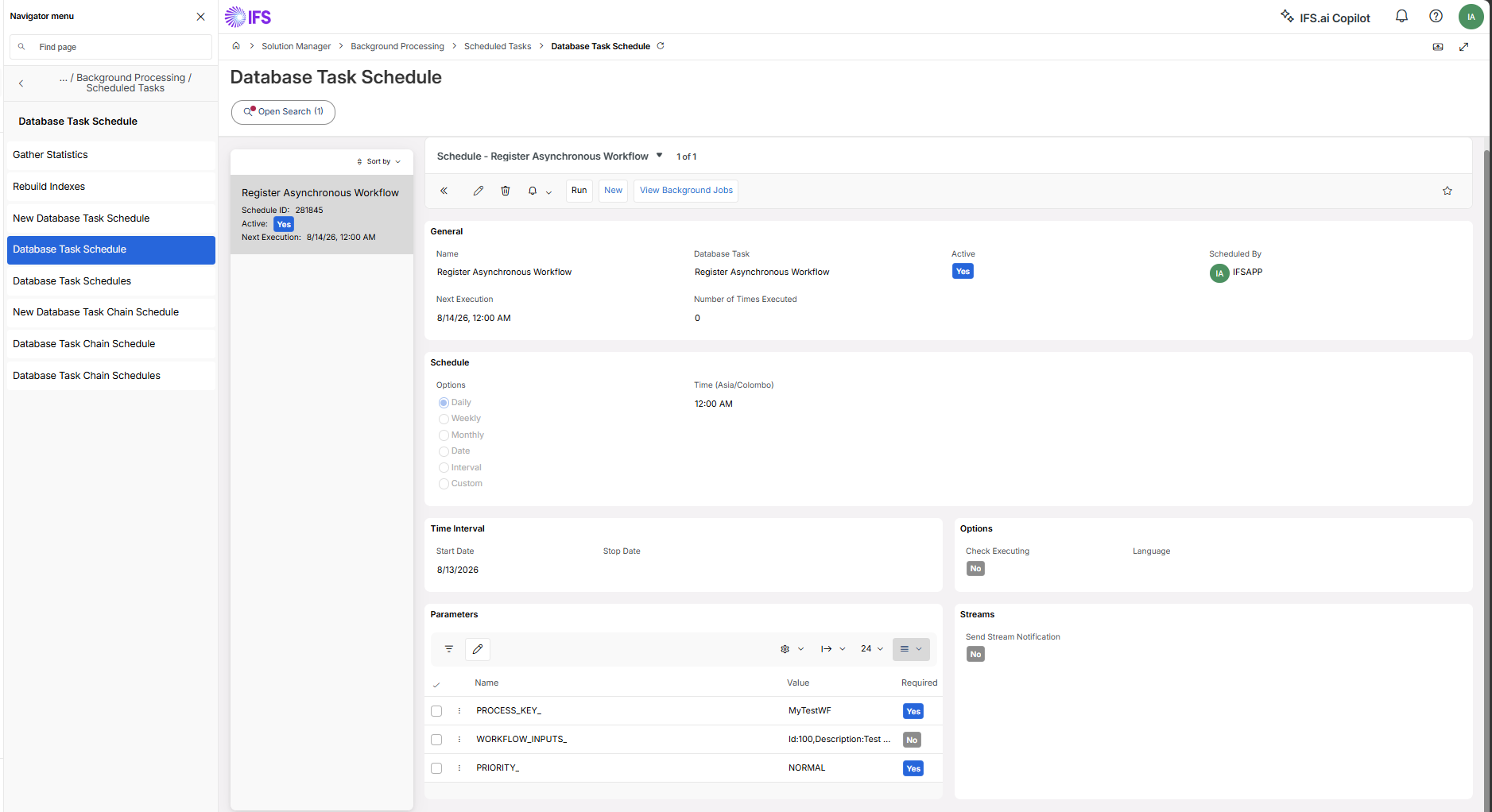Open row menu for PROCESS_KEY_
This screenshot has width=1492, height=812.
click(459, 711)
